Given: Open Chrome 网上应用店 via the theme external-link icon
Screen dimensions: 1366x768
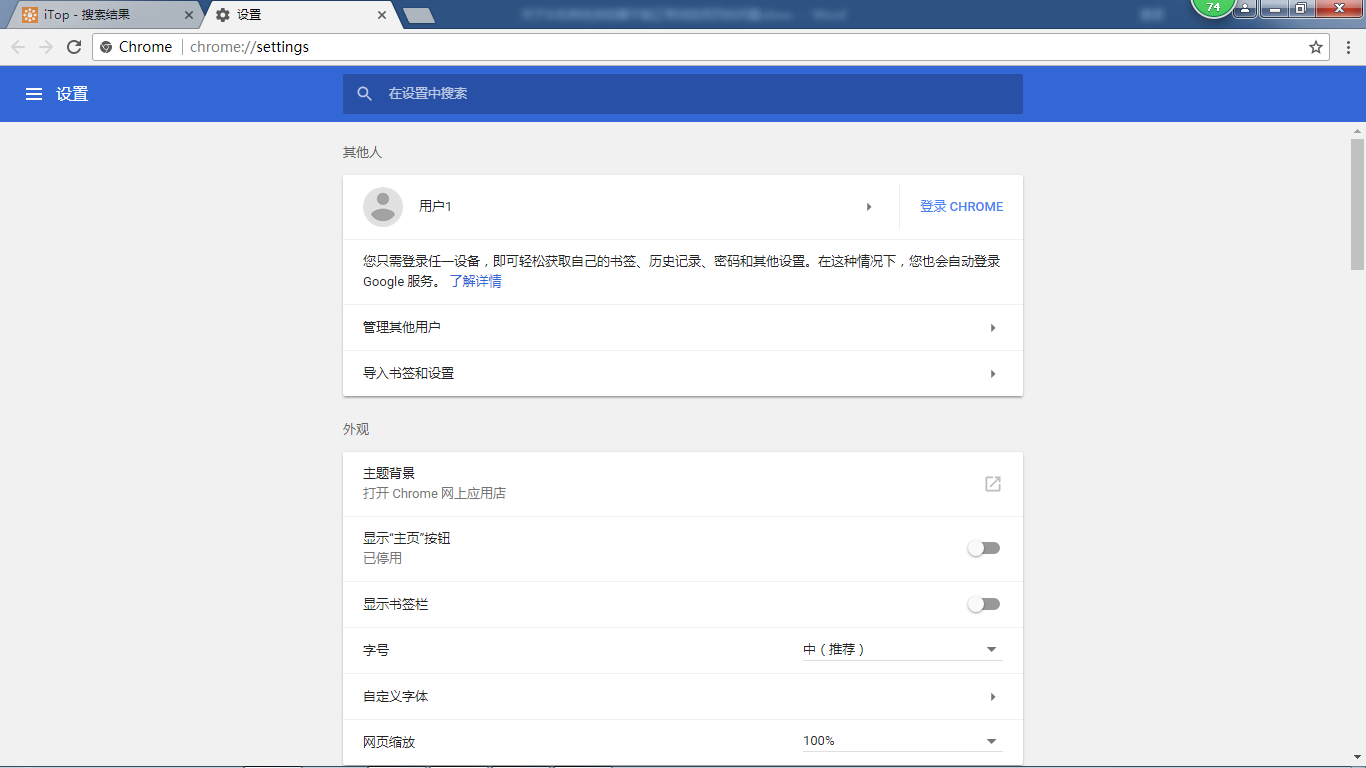Looking at the screenshot, I should pyautogui.click(x=992, y=483).
